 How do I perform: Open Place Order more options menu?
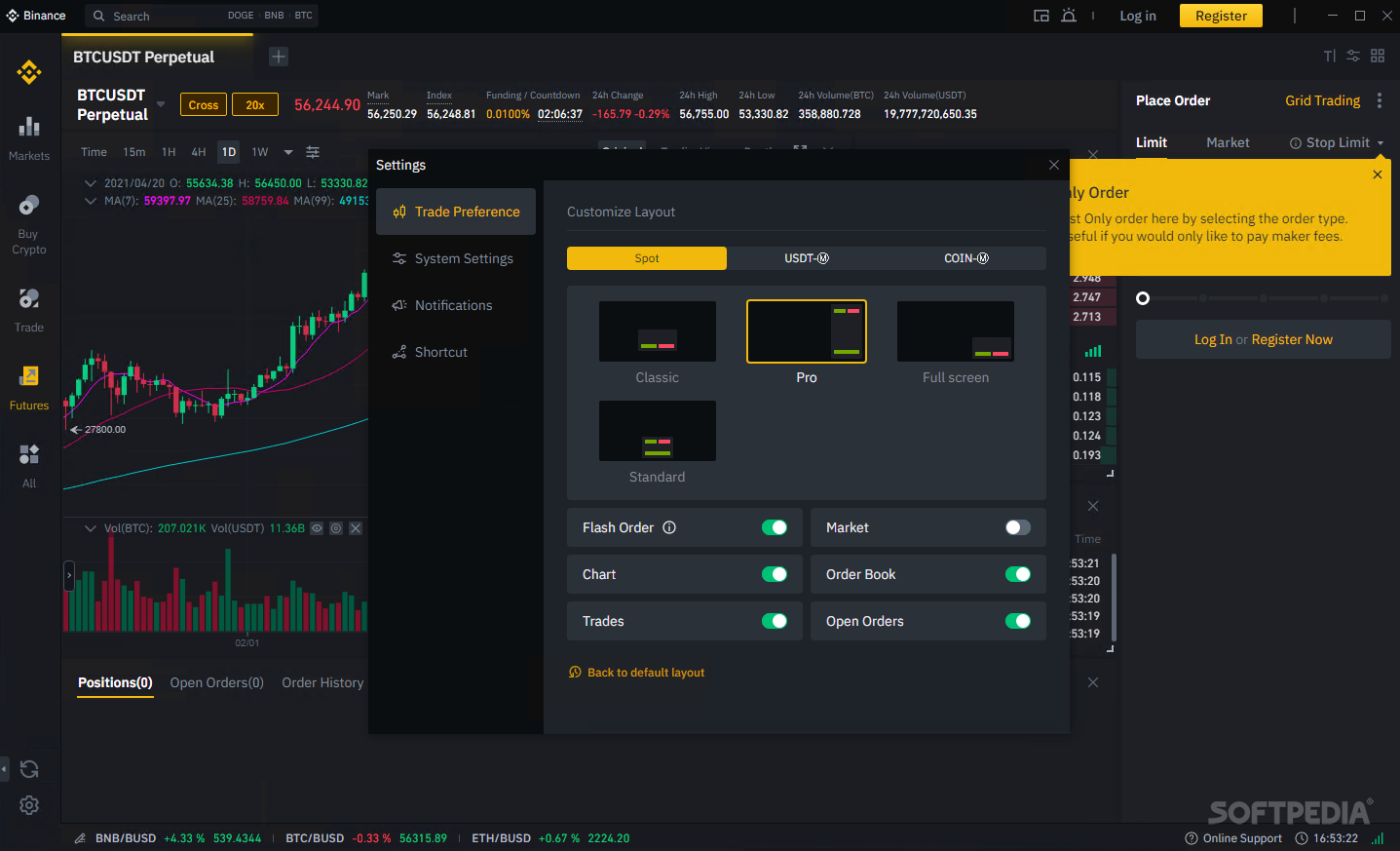(x=1380, y=100)
